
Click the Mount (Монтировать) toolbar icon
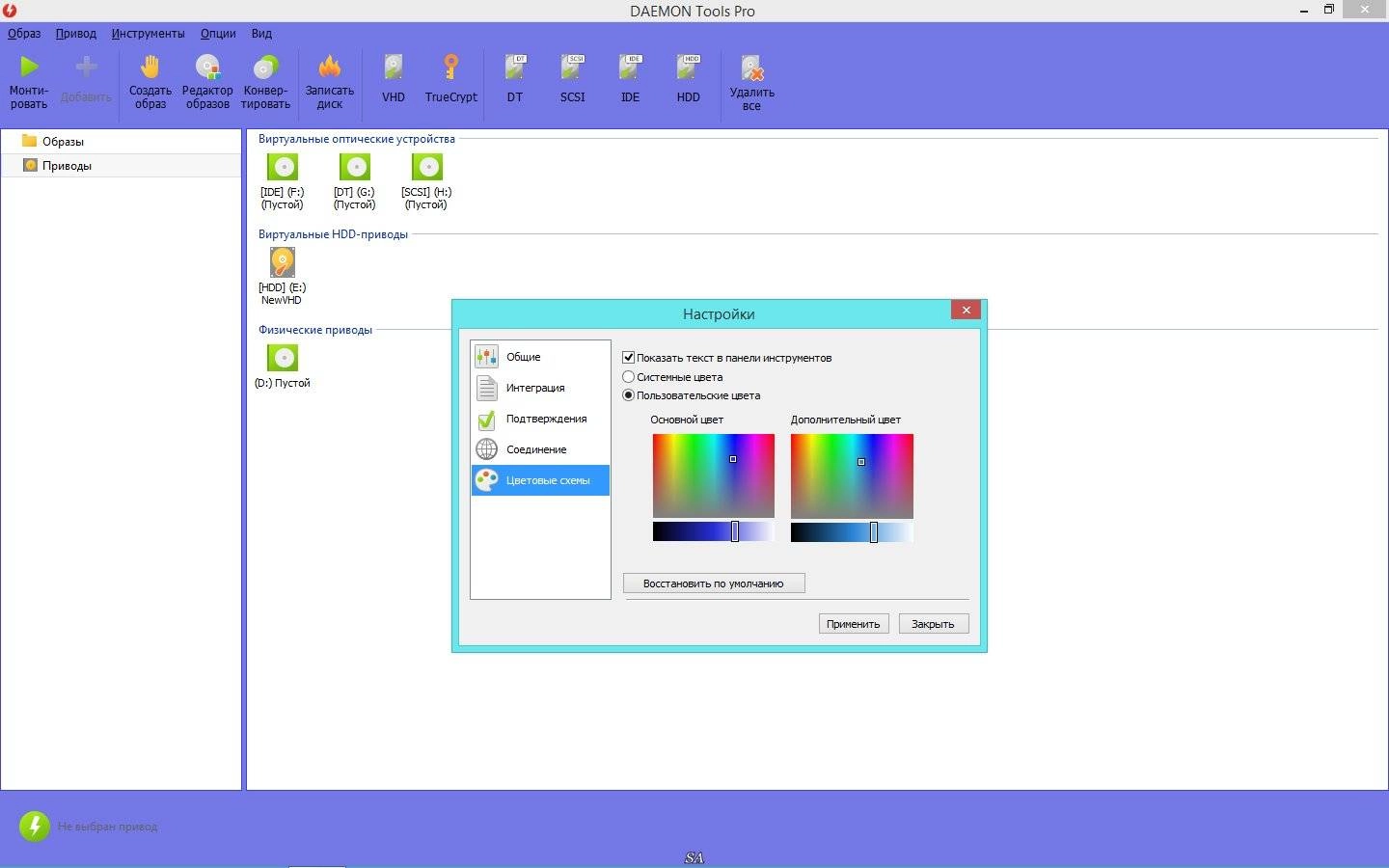point(29,67)
